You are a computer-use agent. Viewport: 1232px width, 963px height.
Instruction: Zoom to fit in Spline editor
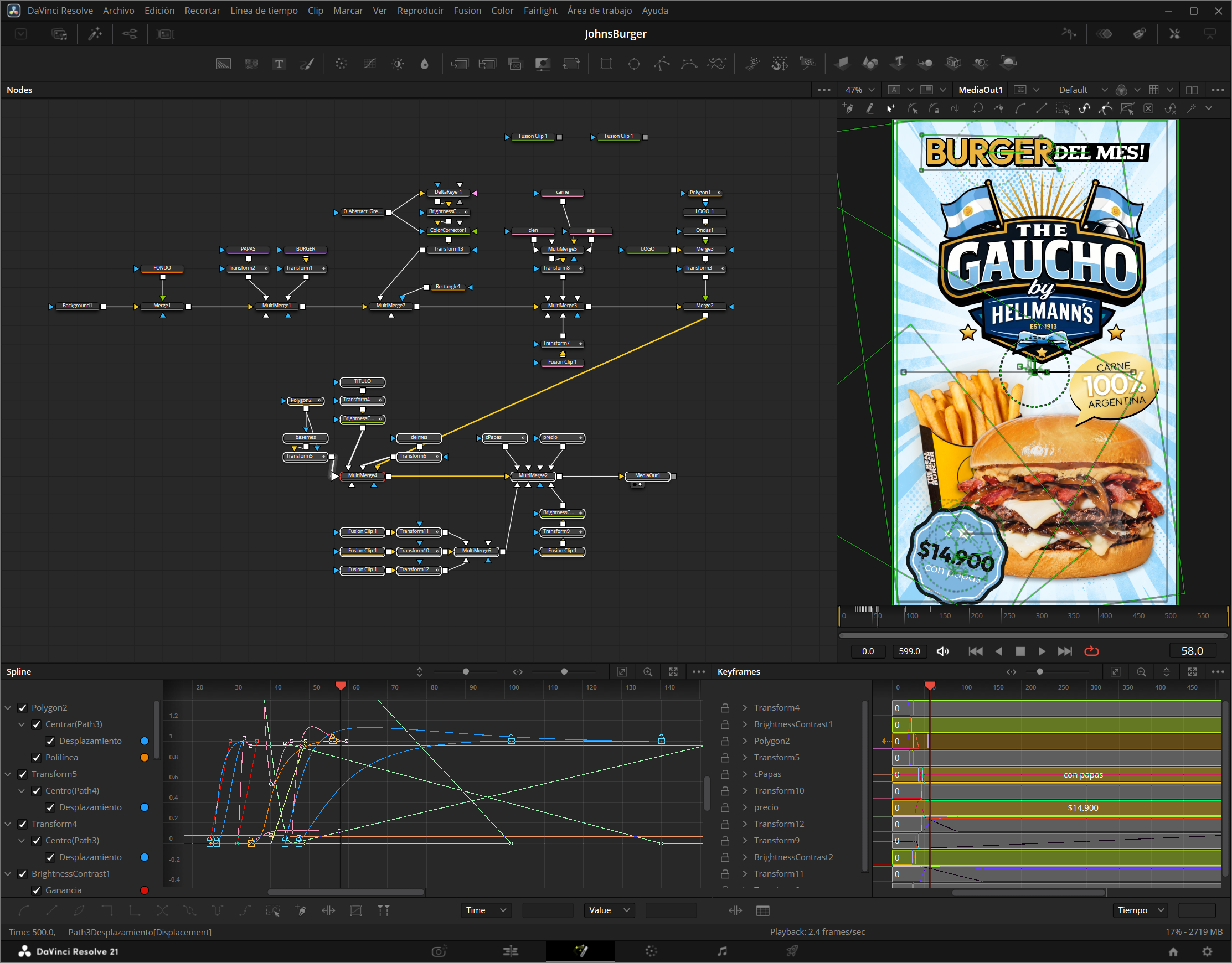pyautogui.click(x=673, y=671)
